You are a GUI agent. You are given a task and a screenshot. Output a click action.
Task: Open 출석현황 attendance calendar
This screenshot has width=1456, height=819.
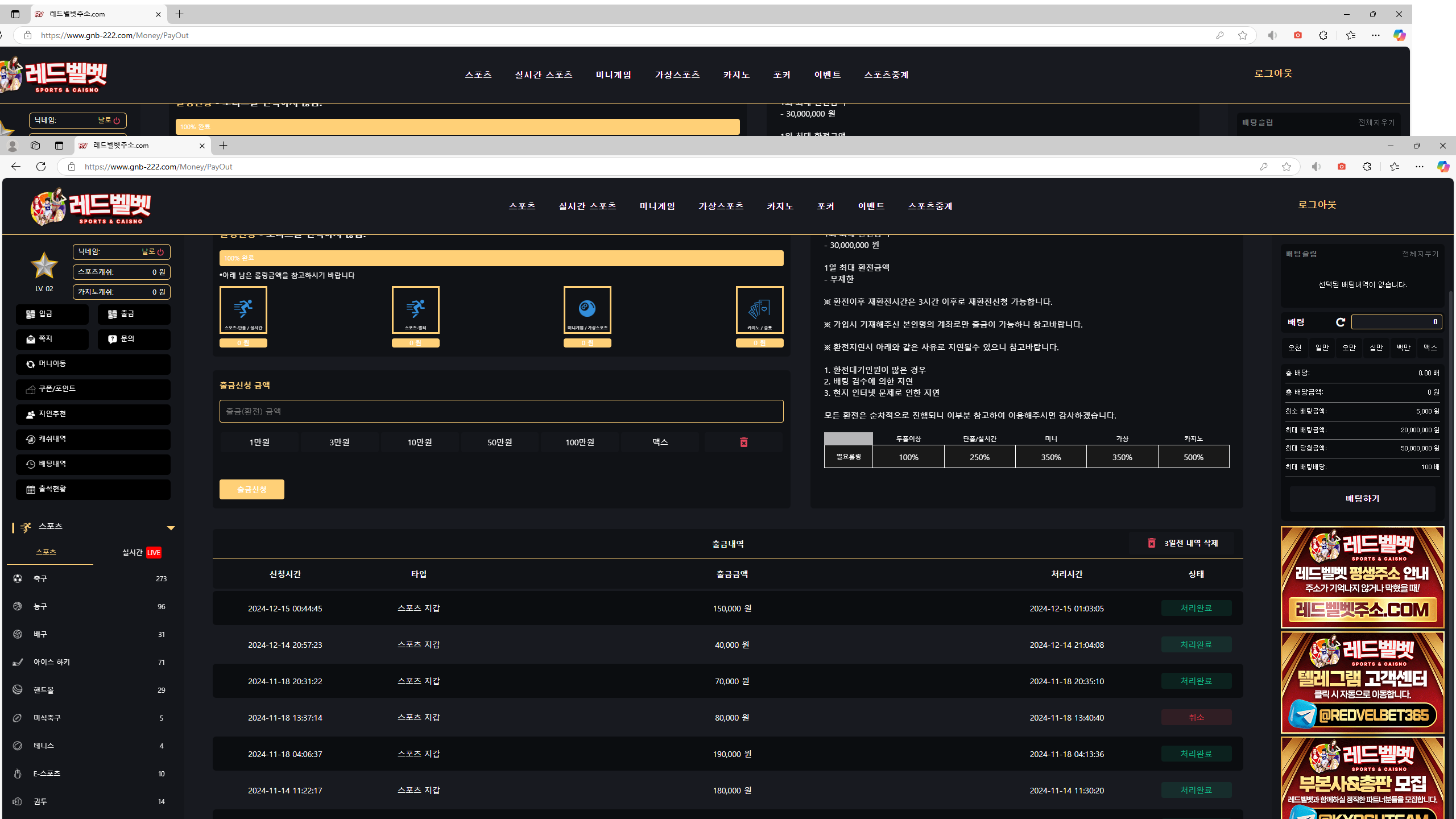pos(93,489)
